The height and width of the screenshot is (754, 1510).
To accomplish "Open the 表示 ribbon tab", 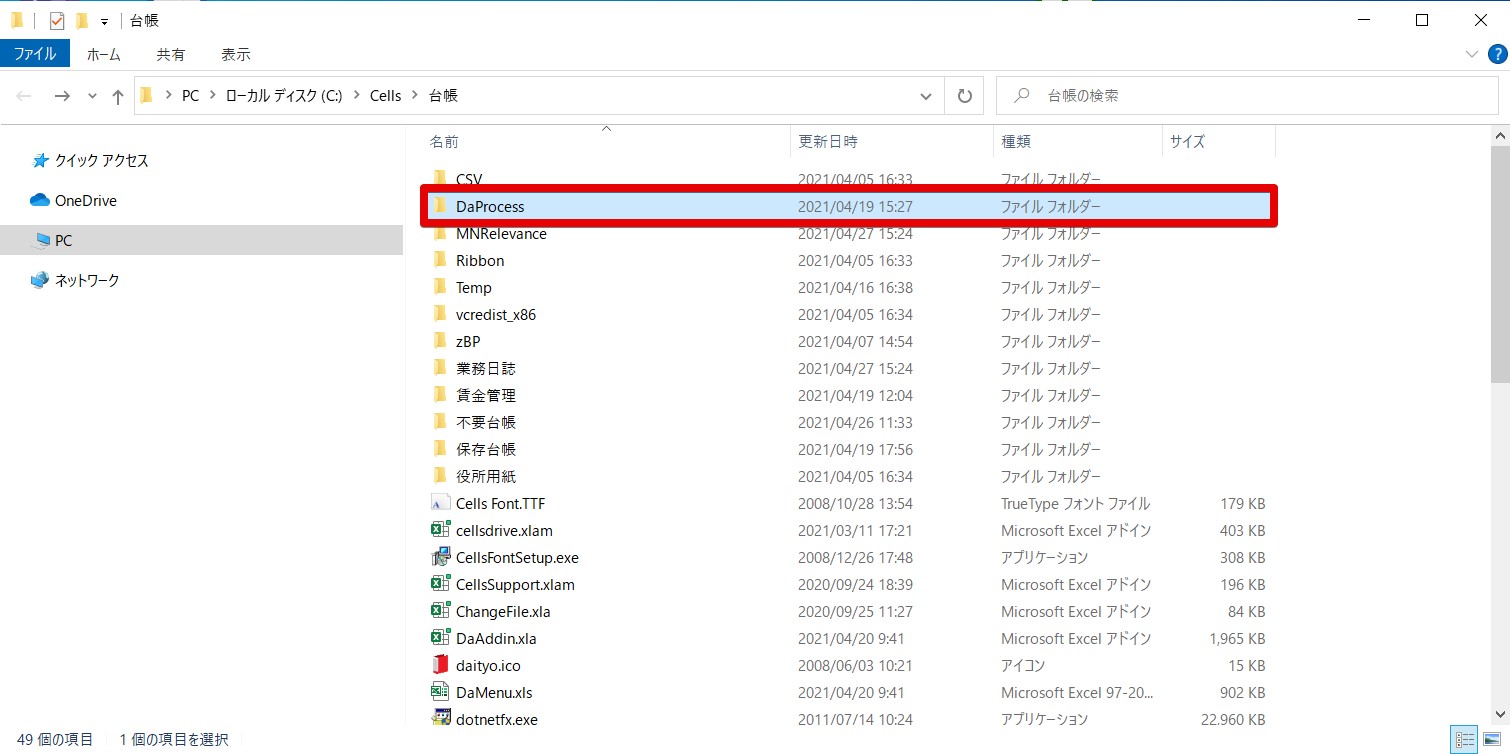I will pyautogui.click(x=236, y=54).
